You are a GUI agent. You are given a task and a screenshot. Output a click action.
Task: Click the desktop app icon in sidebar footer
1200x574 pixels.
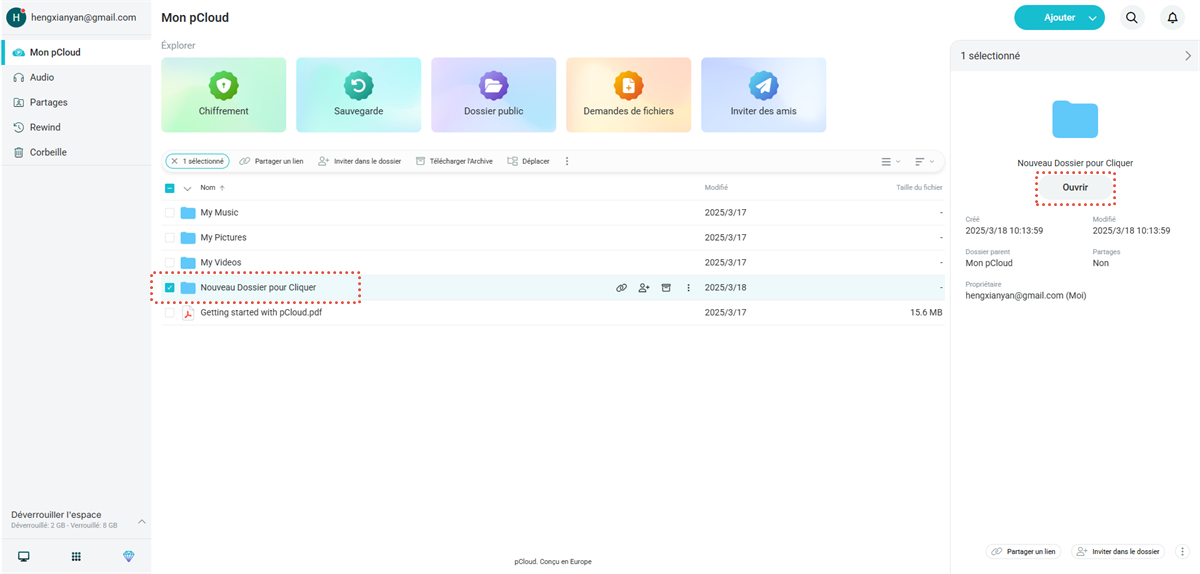pos(24,556)
